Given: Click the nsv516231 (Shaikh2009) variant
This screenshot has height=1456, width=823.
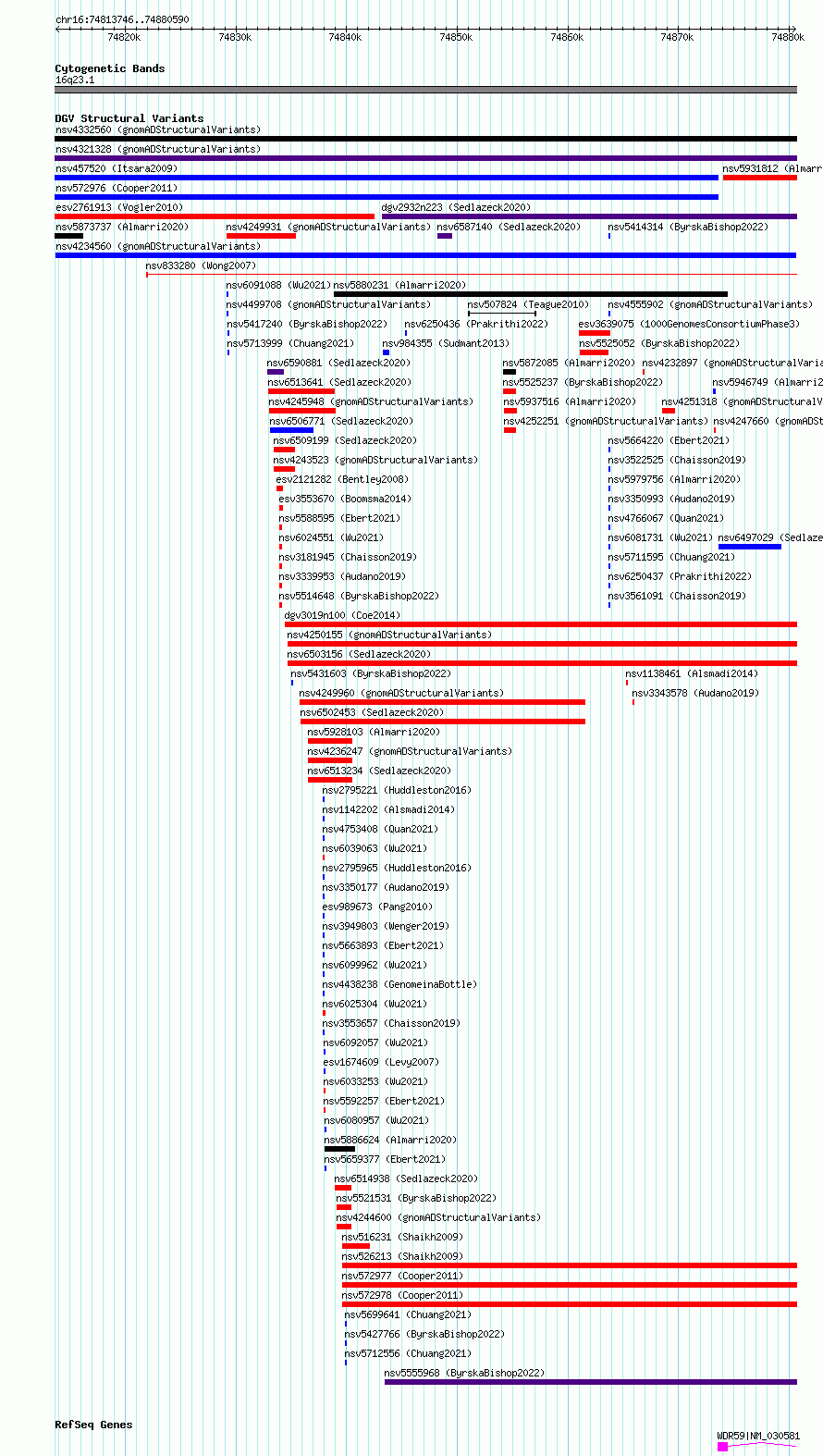Looking at the screenshot, I should (356, 1246).
